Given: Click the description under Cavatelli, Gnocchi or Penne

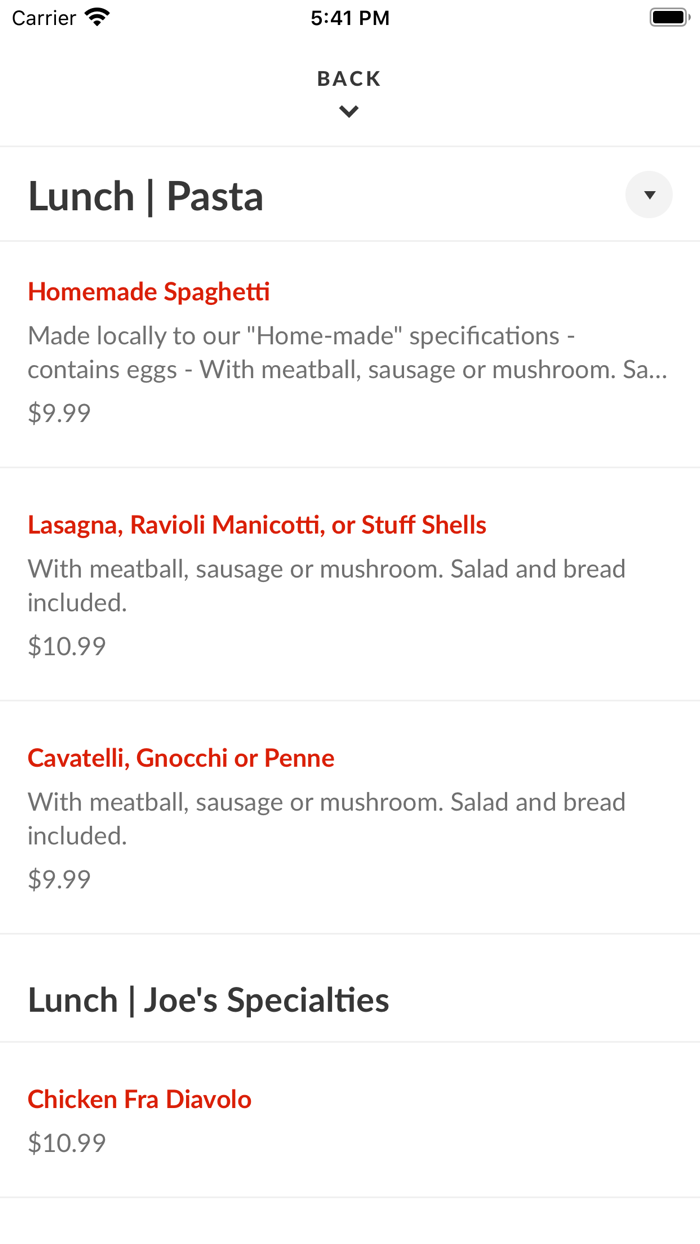Looking at the screenshot, I should 326,818.
